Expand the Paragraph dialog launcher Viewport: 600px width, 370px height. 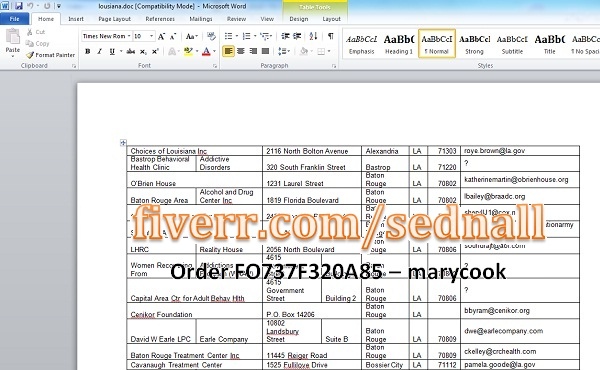point(334,66)
